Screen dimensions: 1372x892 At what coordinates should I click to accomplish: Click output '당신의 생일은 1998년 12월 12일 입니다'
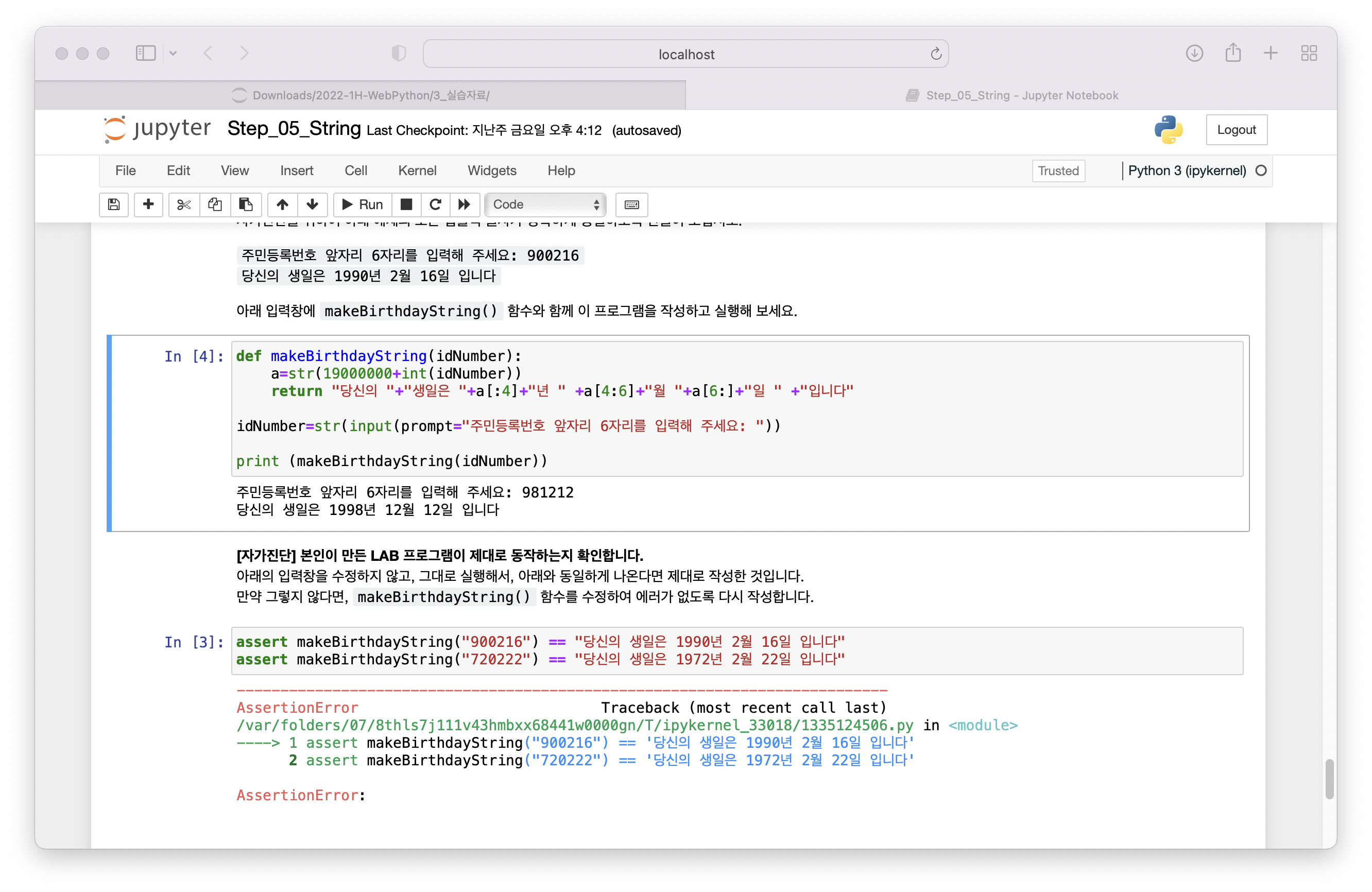coord(368,510)
